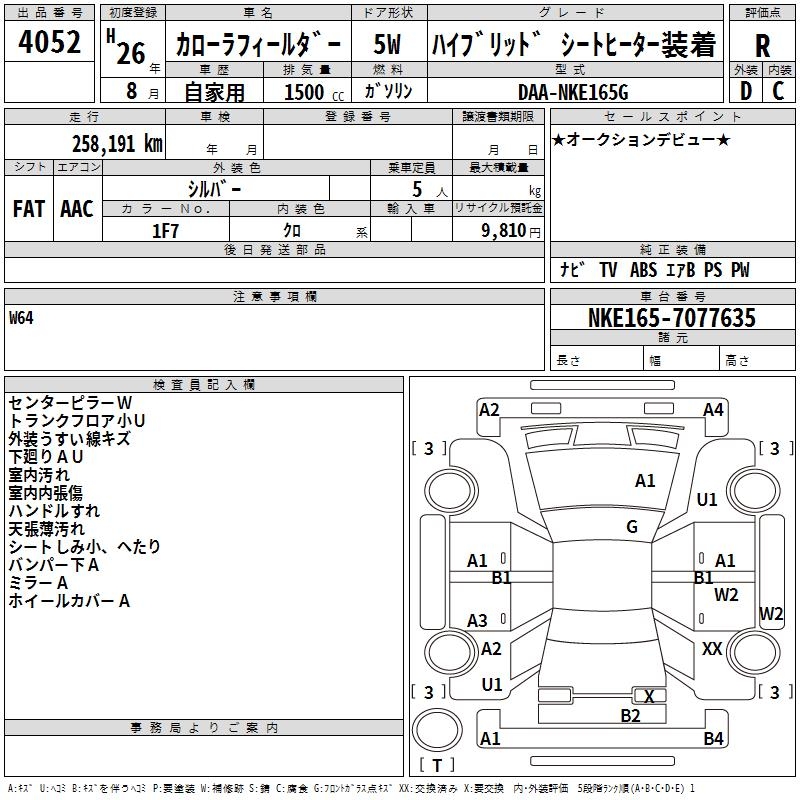Image resolution: width=800 pixels, height=800 pixels.
Task: Select the overall evaluation score R
Action: pyautogui.click(x=762, y=46)
